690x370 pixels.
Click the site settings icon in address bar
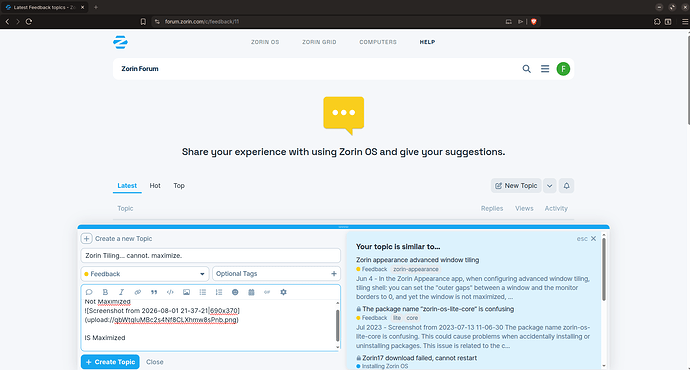tap(157, 22)
